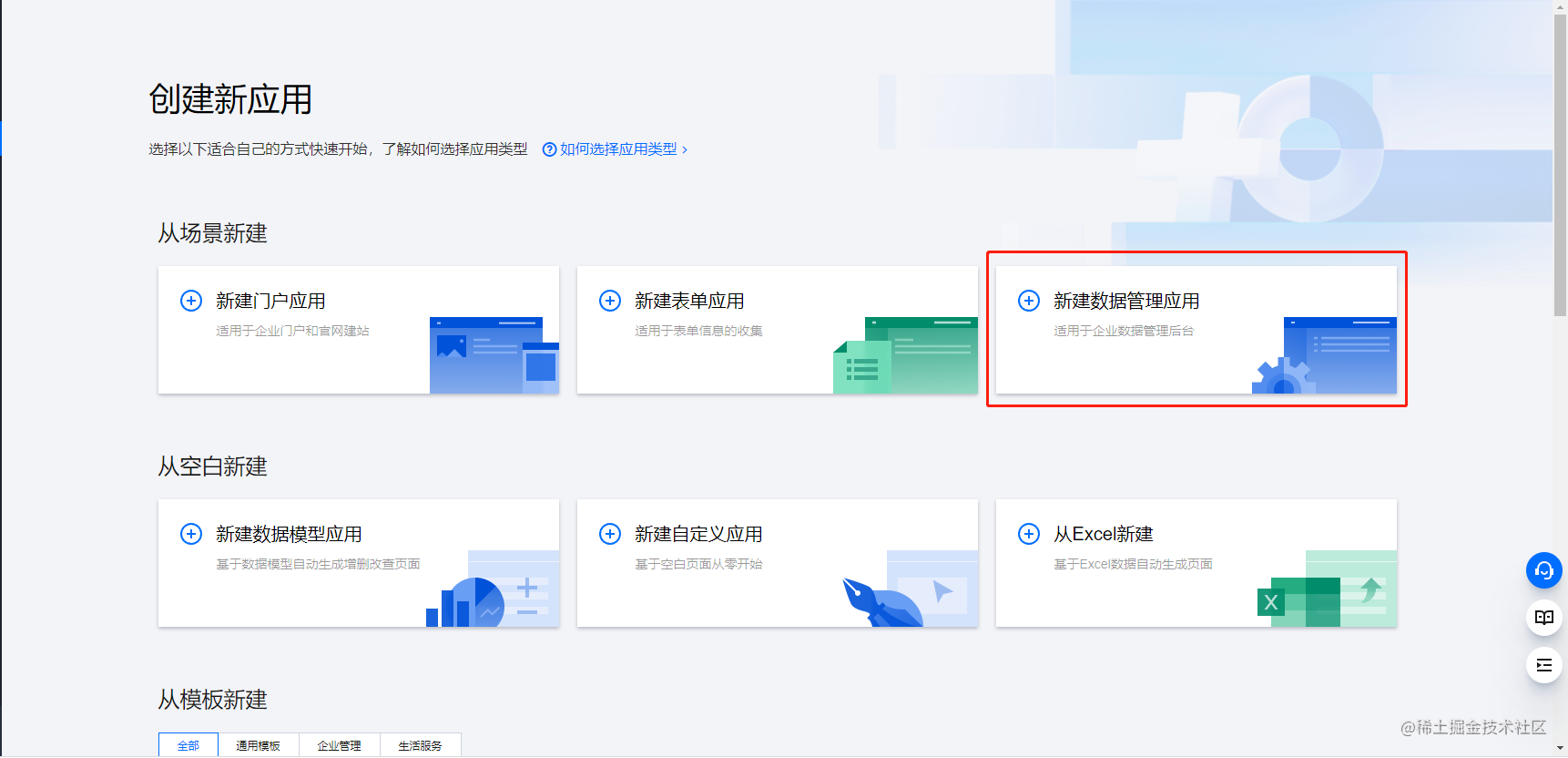This screenshot has width=1568, height=758.
Task: Switch to 通用模板 tab
Action: click(259, 745)
